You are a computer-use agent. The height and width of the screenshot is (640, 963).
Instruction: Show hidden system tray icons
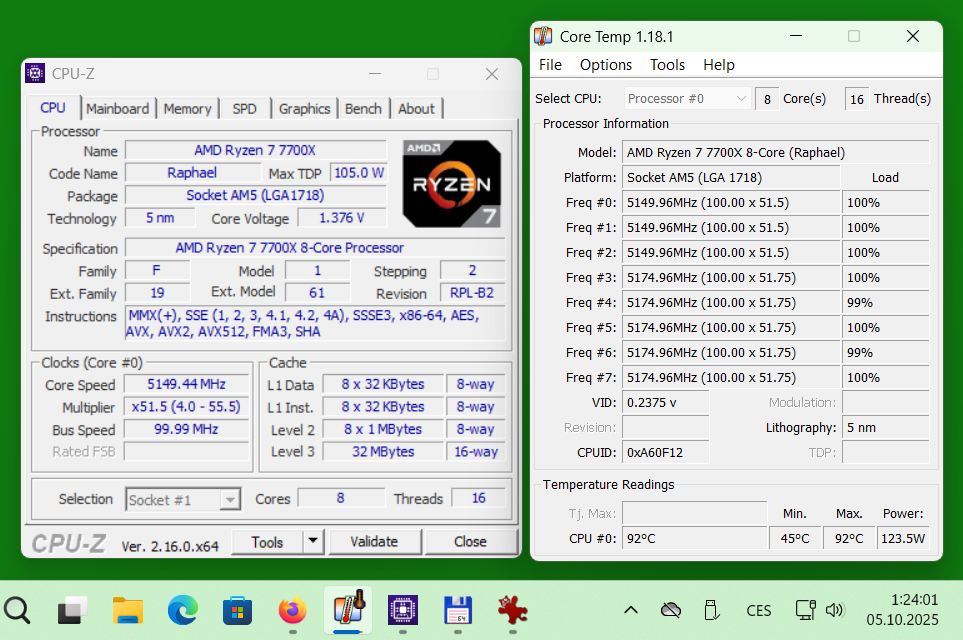pos(631,610)
